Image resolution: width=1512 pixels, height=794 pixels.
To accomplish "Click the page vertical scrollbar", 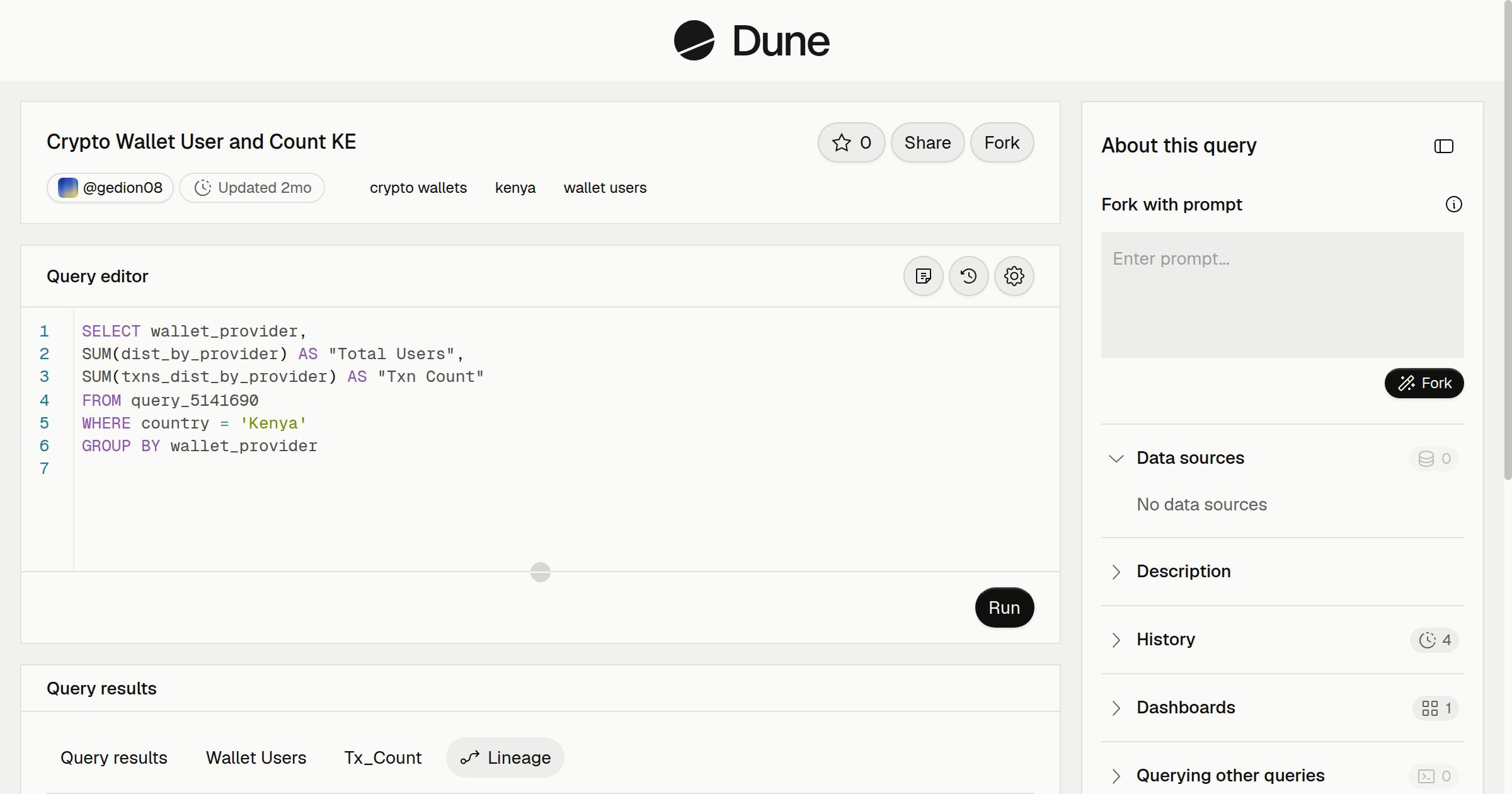I will click(x=1508, y=239).
